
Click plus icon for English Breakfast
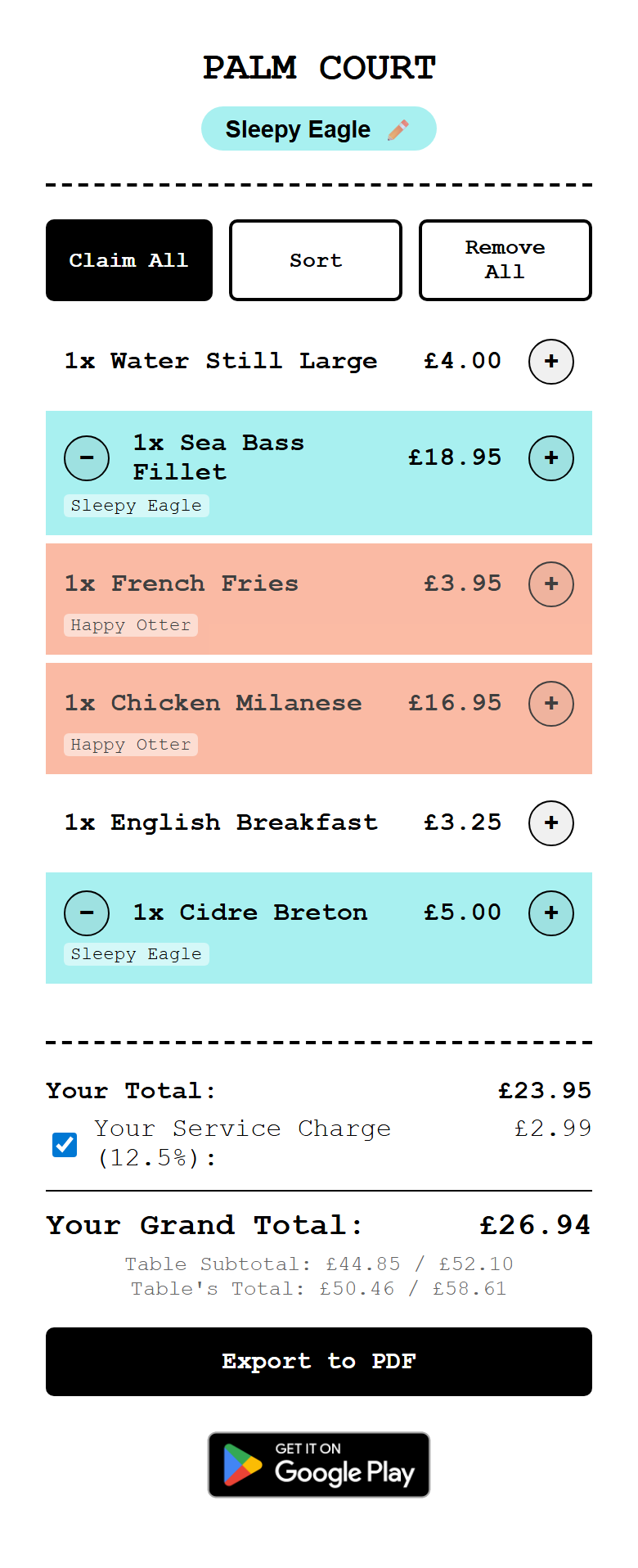[x=551, y=823]
